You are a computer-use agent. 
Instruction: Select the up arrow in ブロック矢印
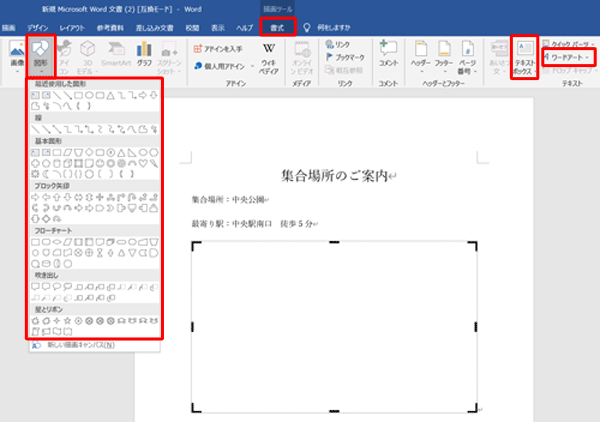click(57, 197)
